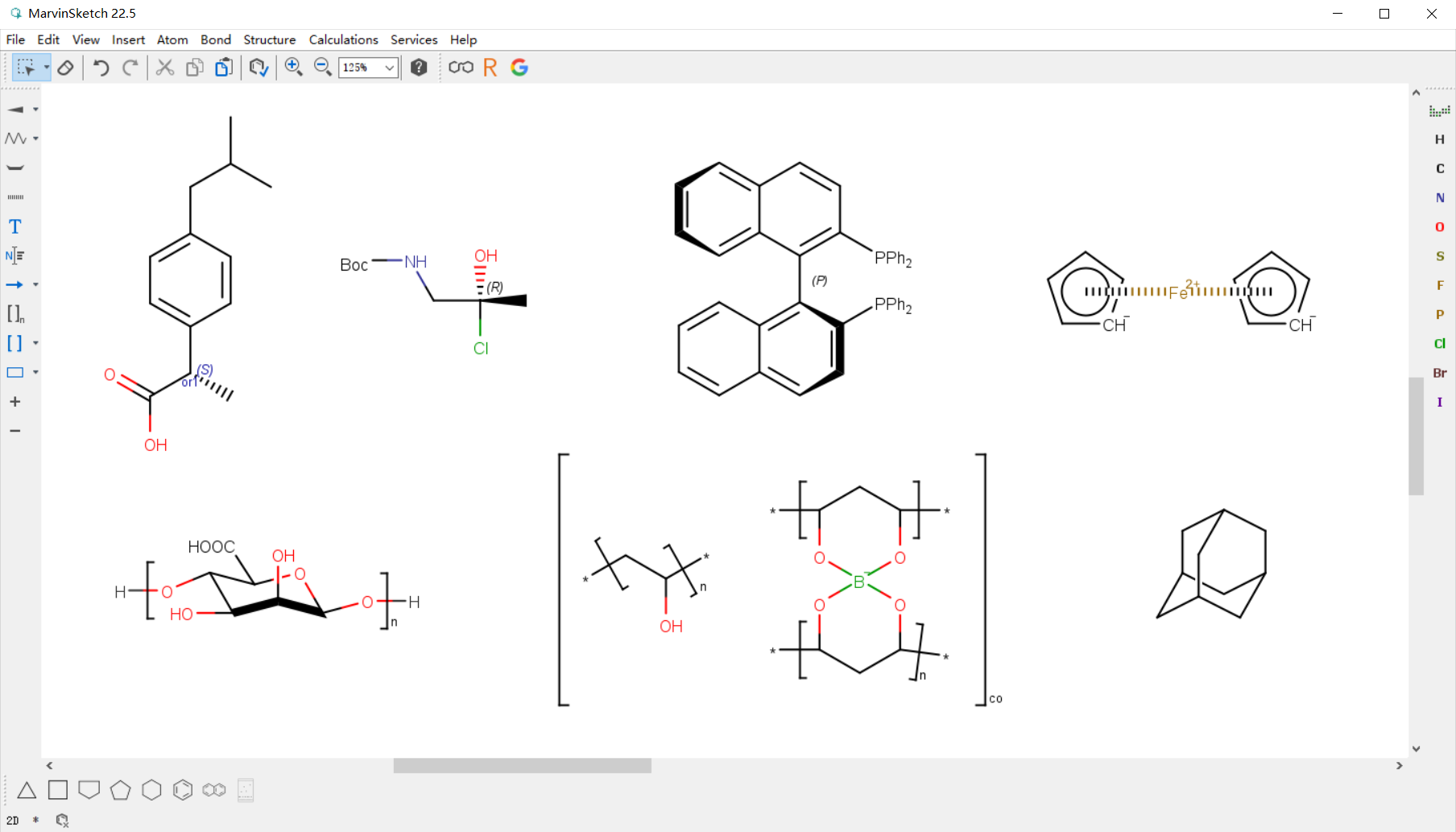
Task: Expand the bracket tool dropdown arrow
Action: point(34,343)
